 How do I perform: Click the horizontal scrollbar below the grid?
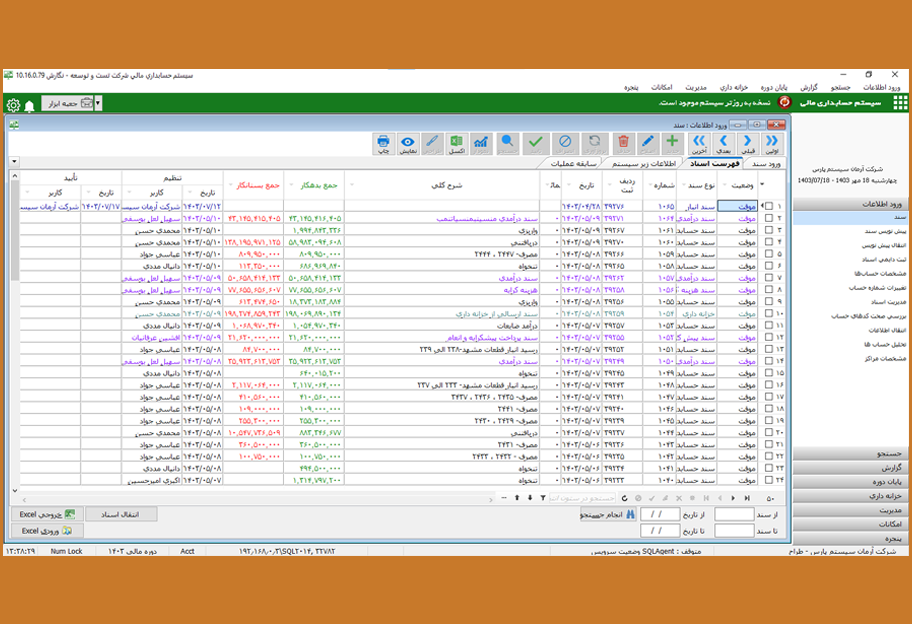coord(256,499)
